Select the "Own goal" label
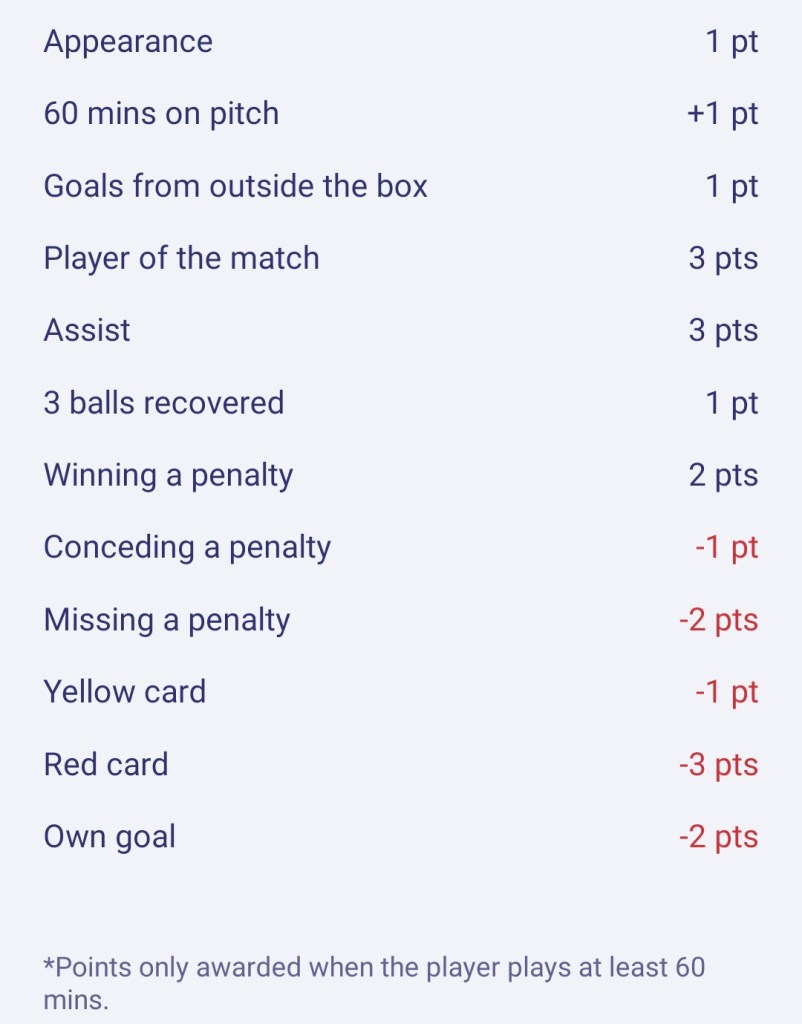 click(x=110, y=837)
